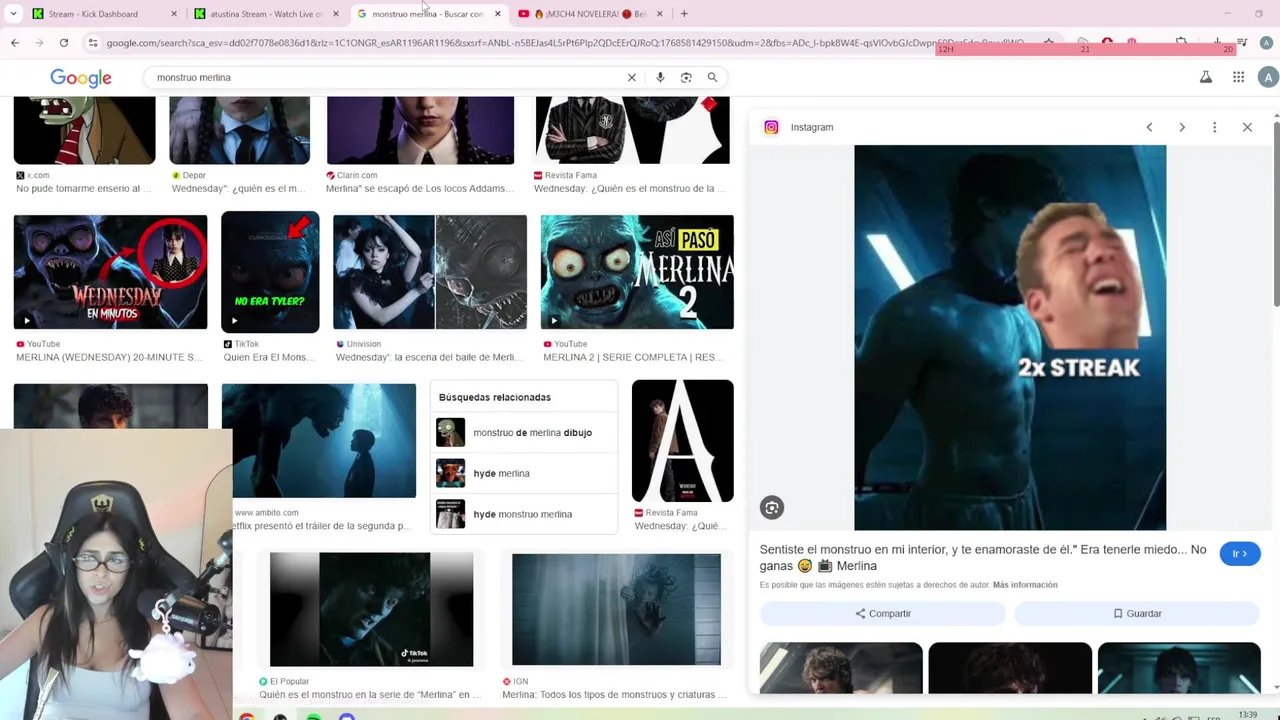Bookmark this page with the star icon
This screenshot has height=720, width=1280.
pos(1048,43)
